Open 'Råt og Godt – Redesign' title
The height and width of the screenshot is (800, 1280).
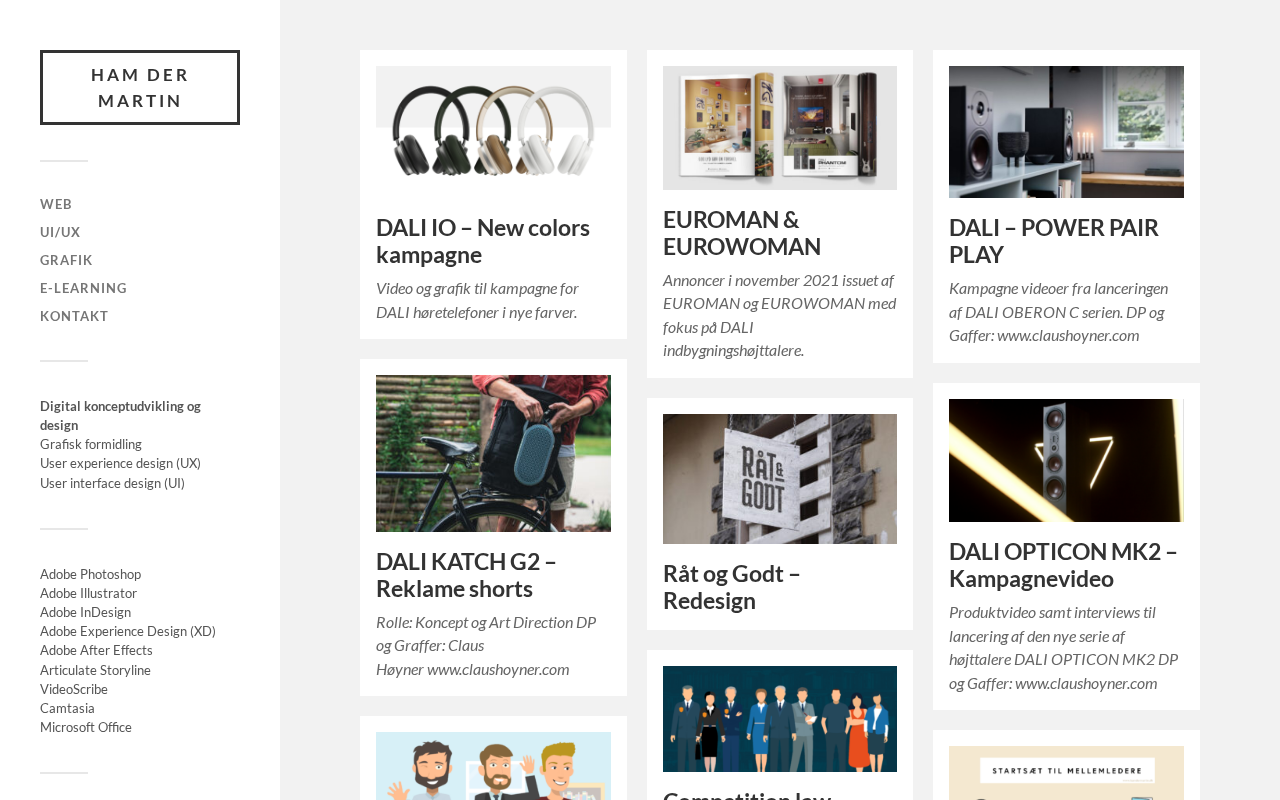[732, 587]
